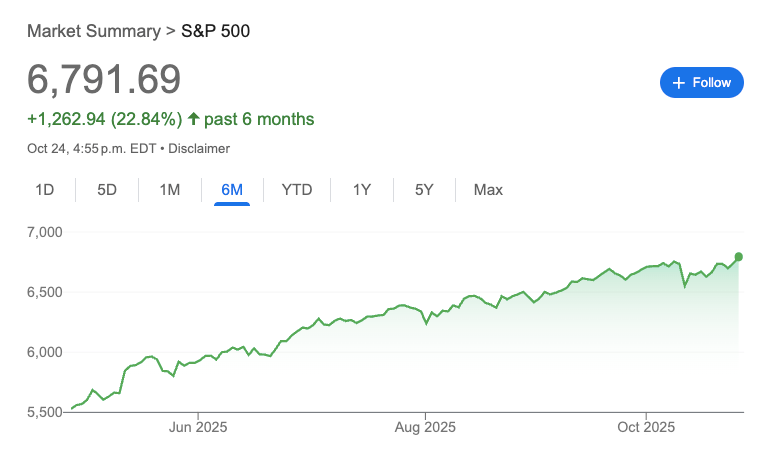Open the YTD range tab

pyautogui.click(x=297, y=190)
